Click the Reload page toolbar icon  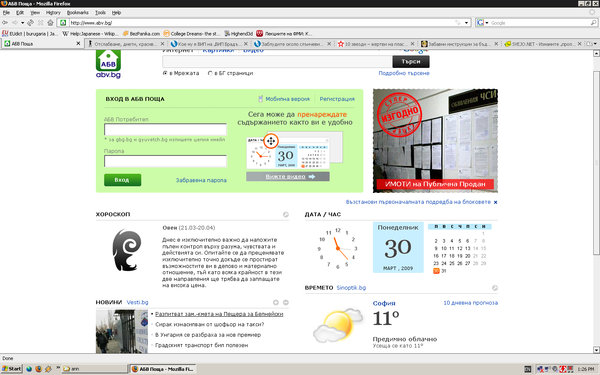(31, 23)
